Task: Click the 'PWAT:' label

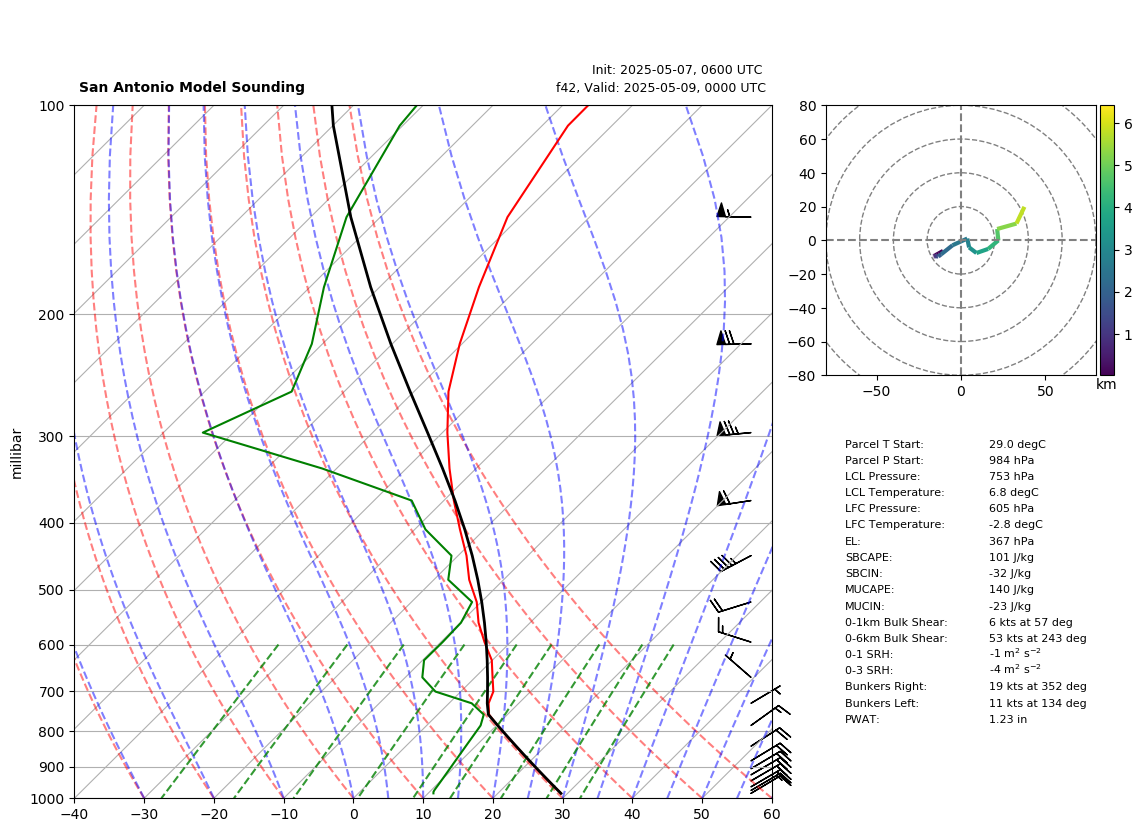Action: click(862, 719)
